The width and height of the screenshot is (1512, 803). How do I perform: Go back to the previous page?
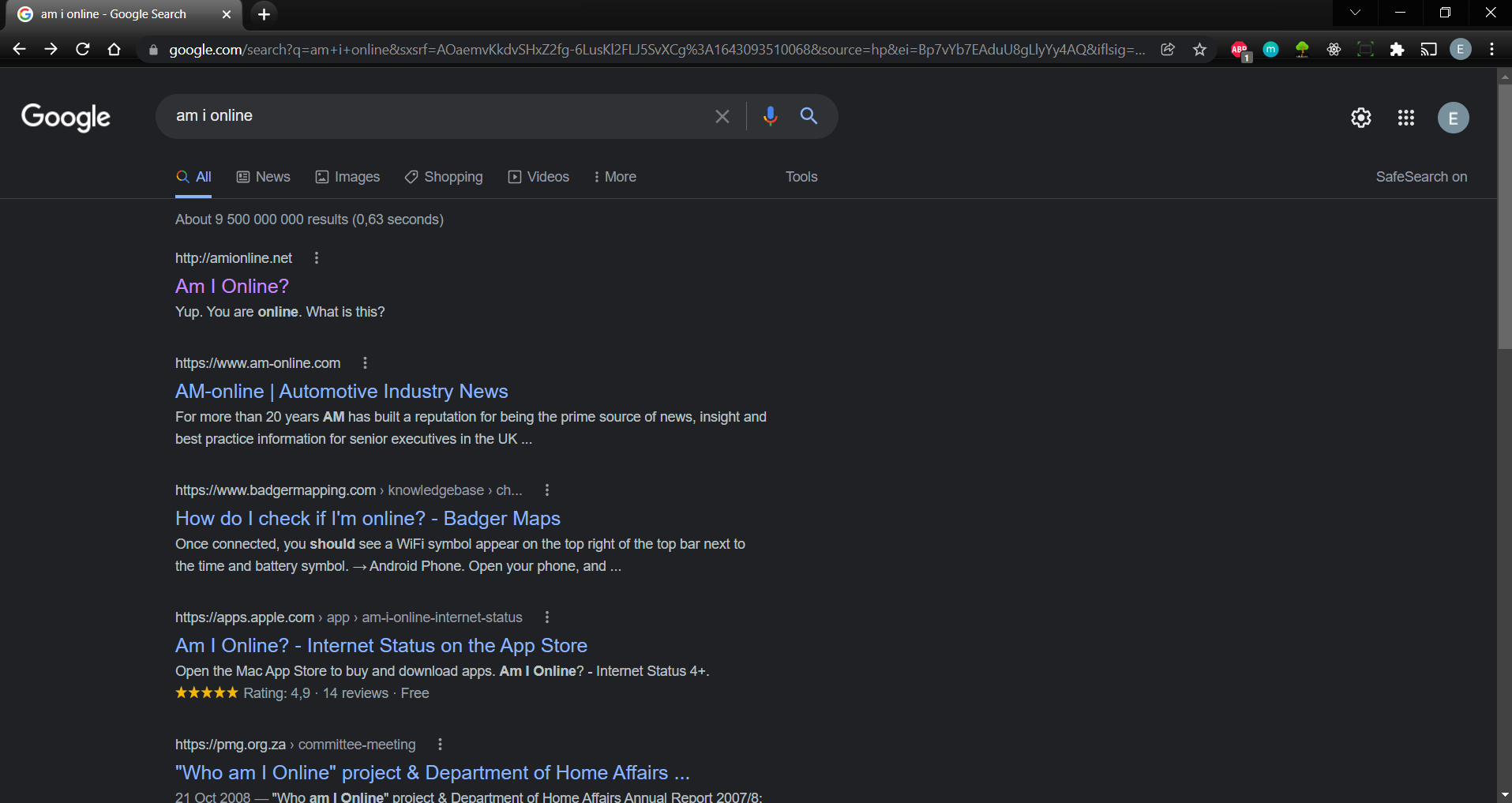(20, 49)
